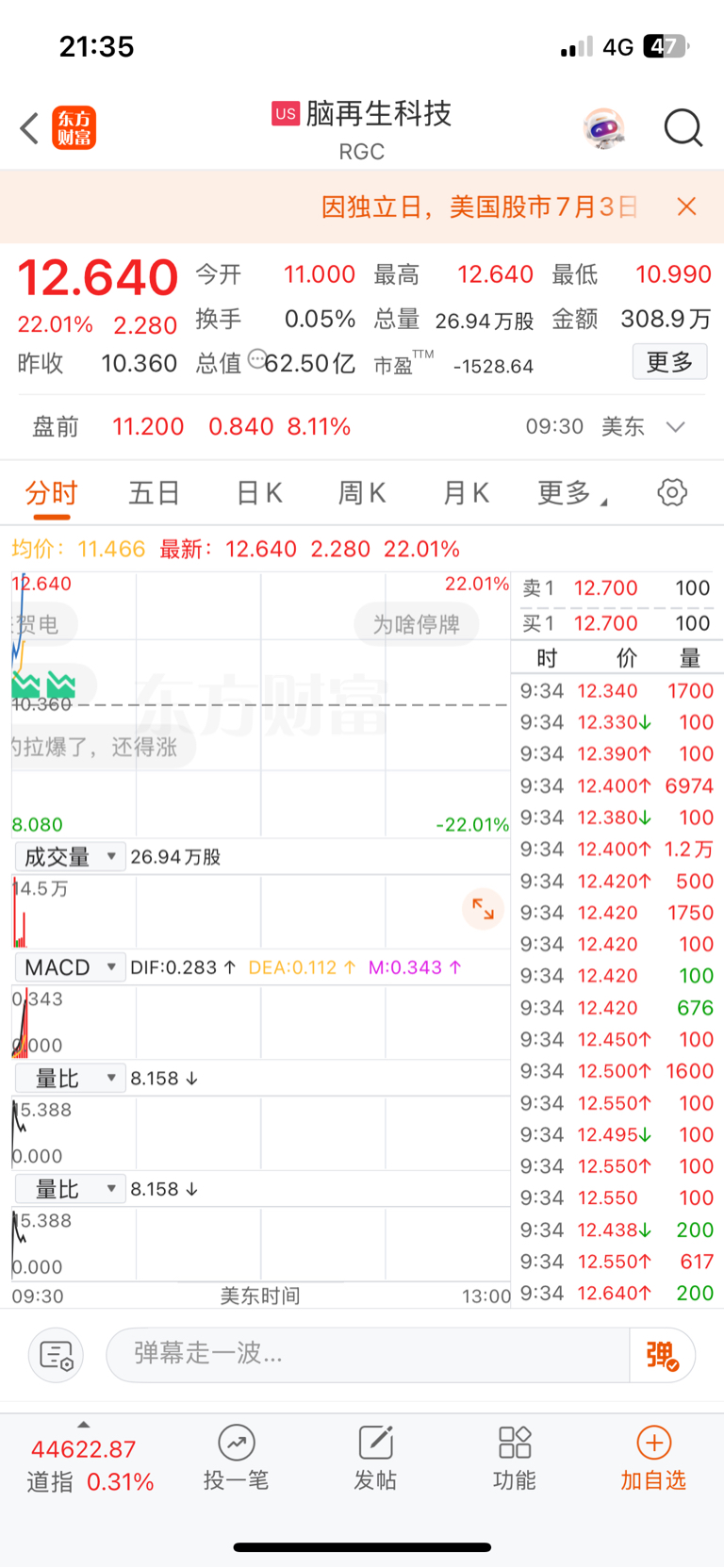This screenshot has width=724, height=1568.
Task: Open the robot assistant avatar
Action: [604, 128]
